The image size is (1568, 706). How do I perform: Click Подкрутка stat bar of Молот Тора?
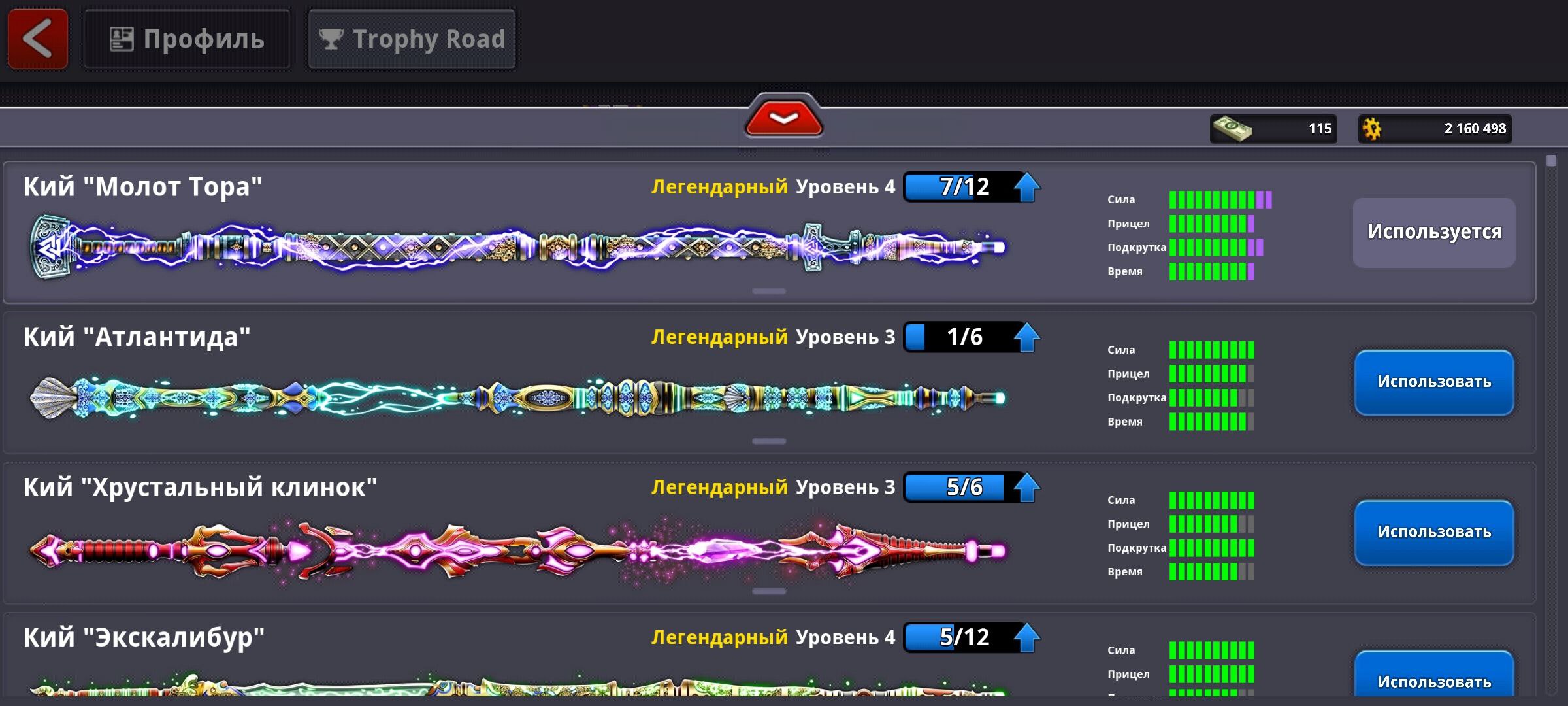point(1217,248)
